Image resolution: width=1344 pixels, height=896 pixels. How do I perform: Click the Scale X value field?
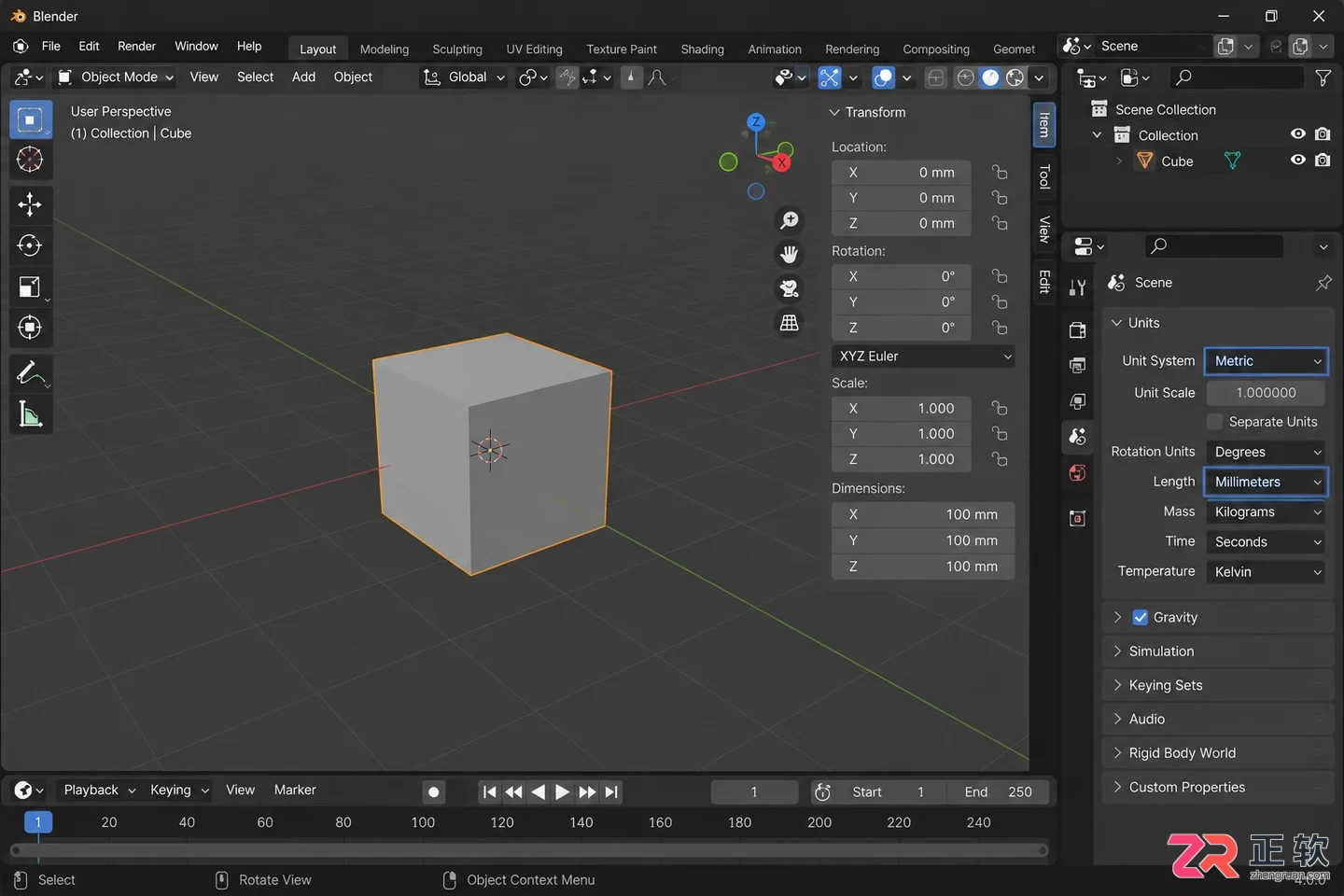coord(902,409)
